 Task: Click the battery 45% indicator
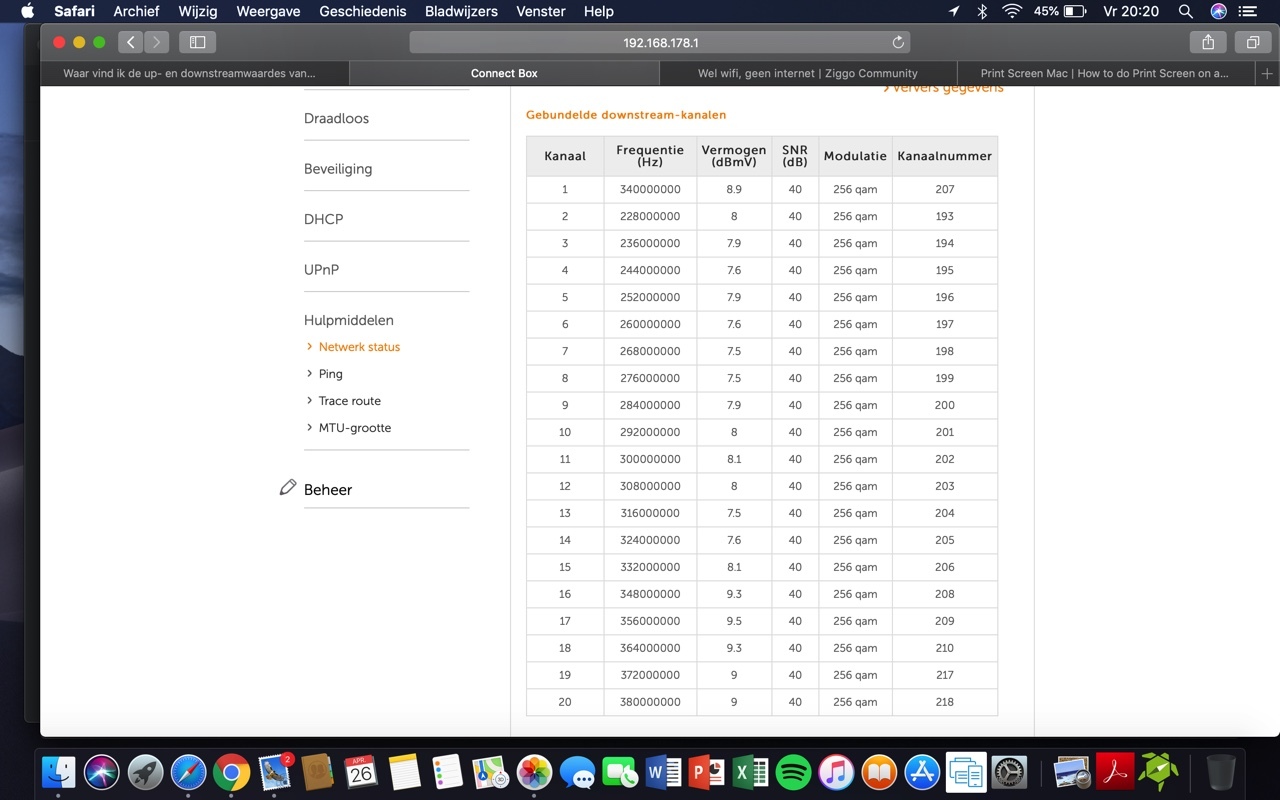[1060, 11]
